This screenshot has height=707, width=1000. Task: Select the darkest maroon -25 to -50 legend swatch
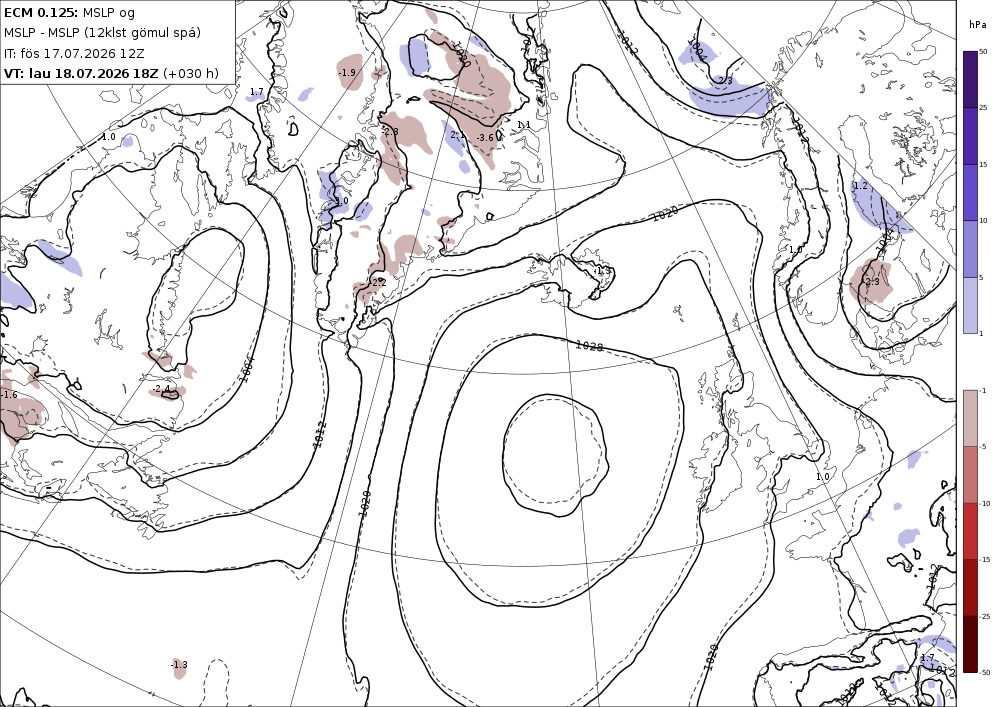tap(970, 644)
